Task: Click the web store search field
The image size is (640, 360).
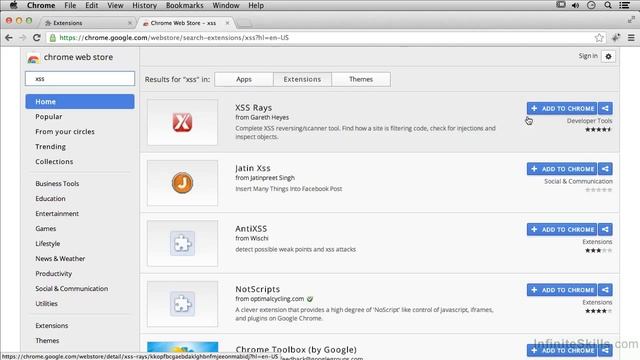Action: [x=80, y=78]
